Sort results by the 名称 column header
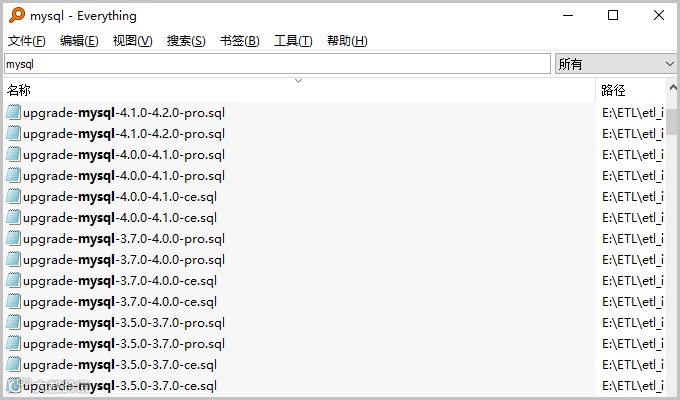The width and height of the screenshot is (680, 400). (299, 90)
